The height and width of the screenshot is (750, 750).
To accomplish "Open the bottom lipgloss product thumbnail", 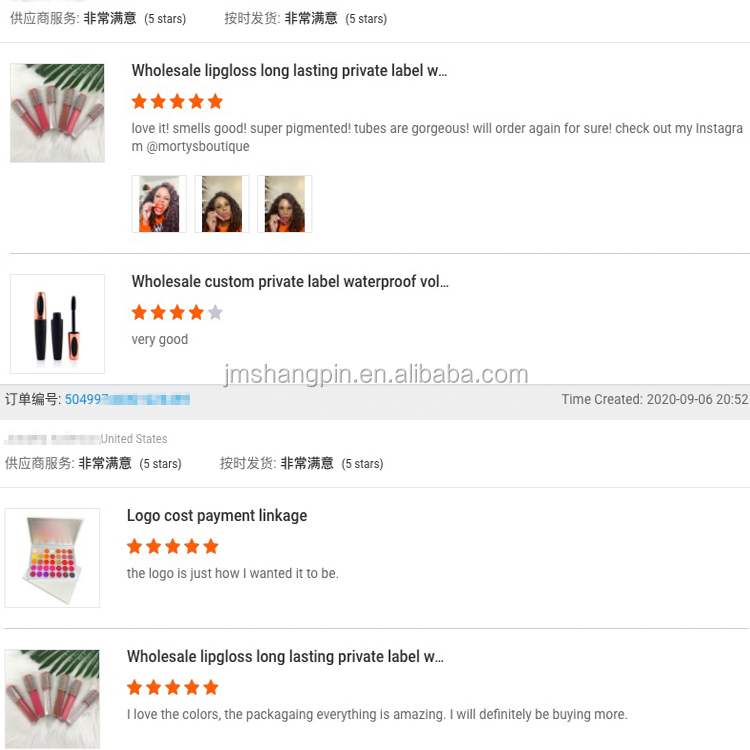I will (53, 698).
